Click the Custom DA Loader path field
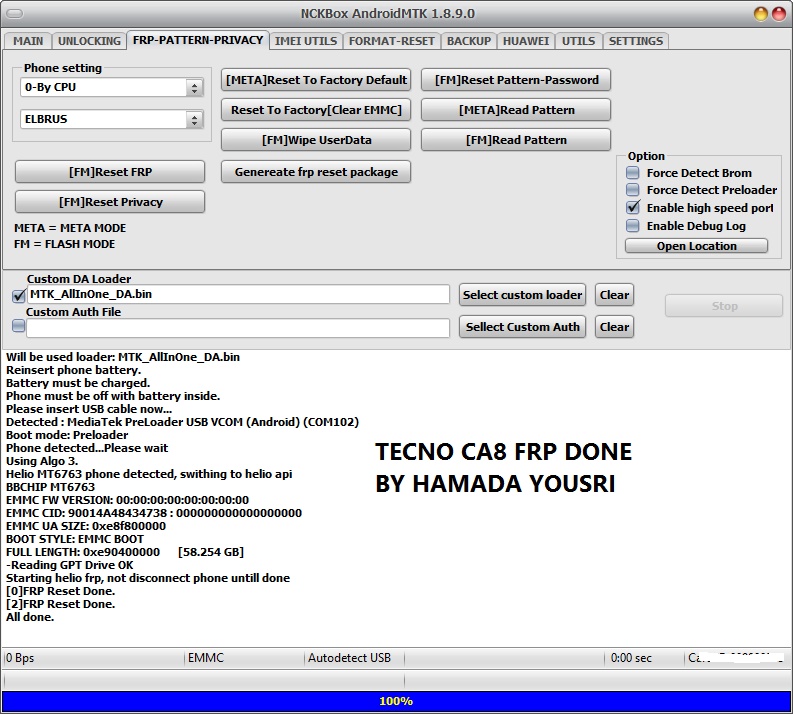This screenshot has width=793, height=714. (x=238, y=294)
